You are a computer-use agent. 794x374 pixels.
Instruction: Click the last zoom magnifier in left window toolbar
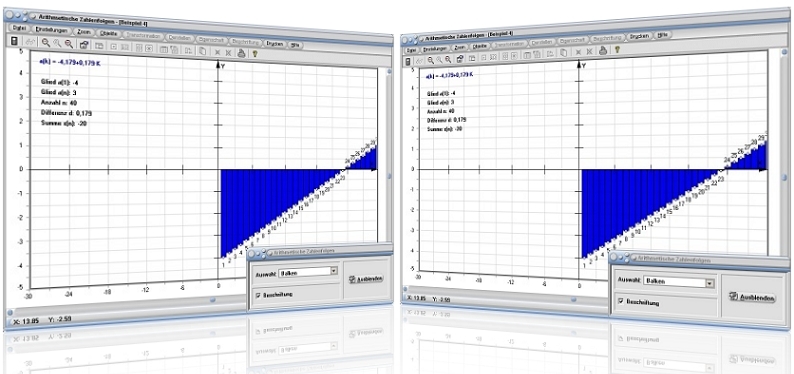coord(69,44)
